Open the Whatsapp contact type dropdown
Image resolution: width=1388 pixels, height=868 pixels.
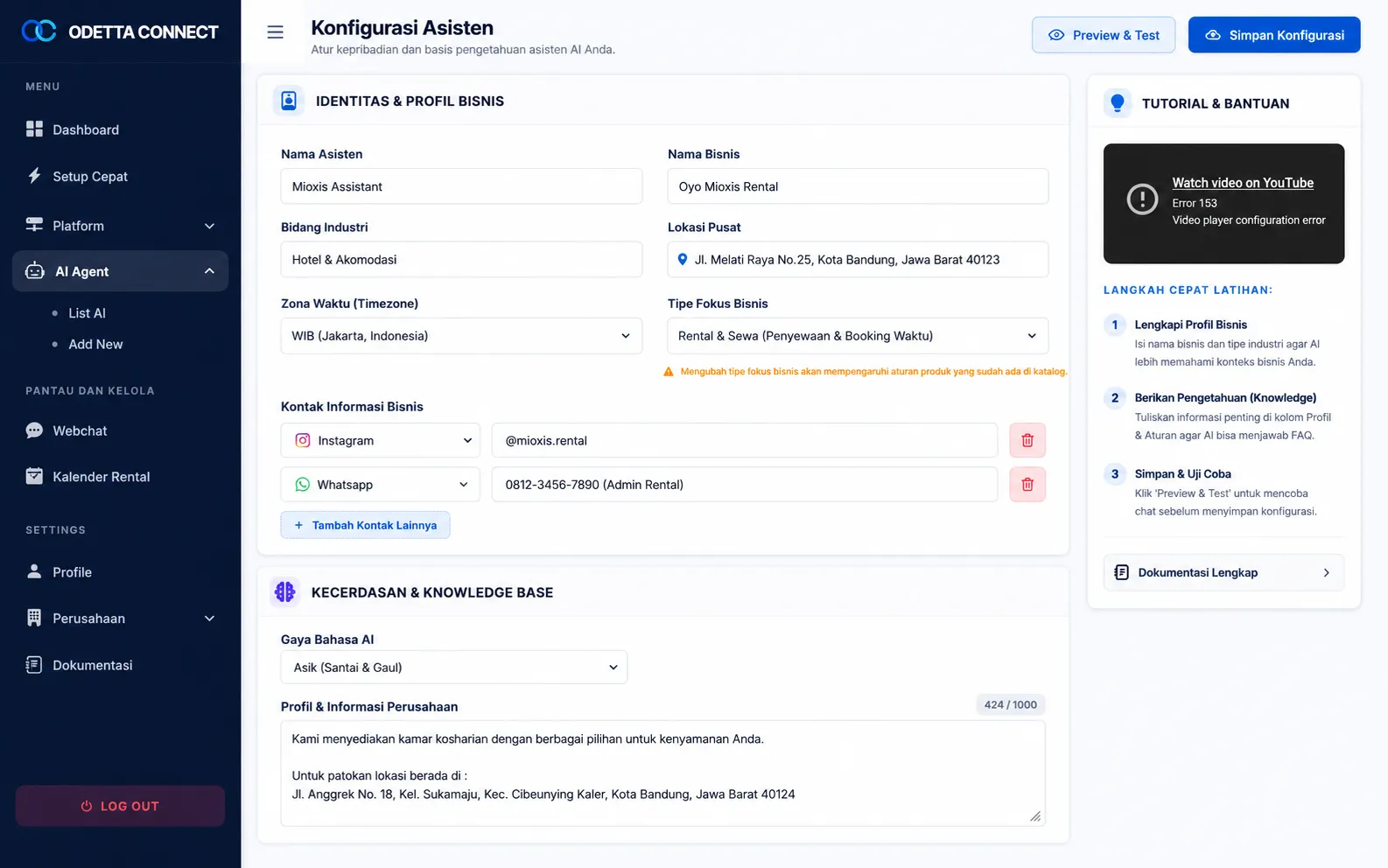coord(381,484)
